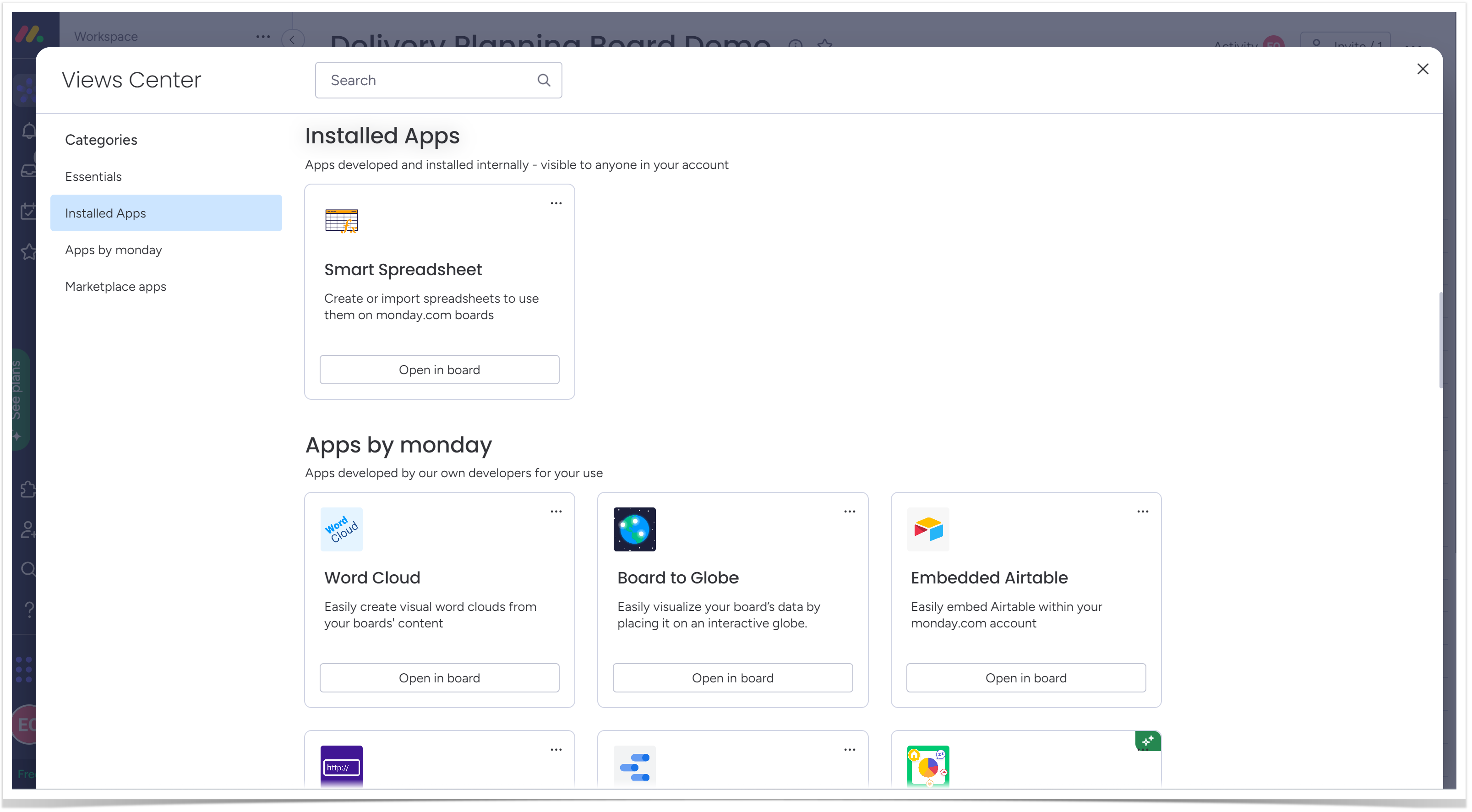Image resolution: width=1472 pixels, height=812 pixels.
Task: Open My Work calendar icon in sidebar
Action: pos(27,211)
